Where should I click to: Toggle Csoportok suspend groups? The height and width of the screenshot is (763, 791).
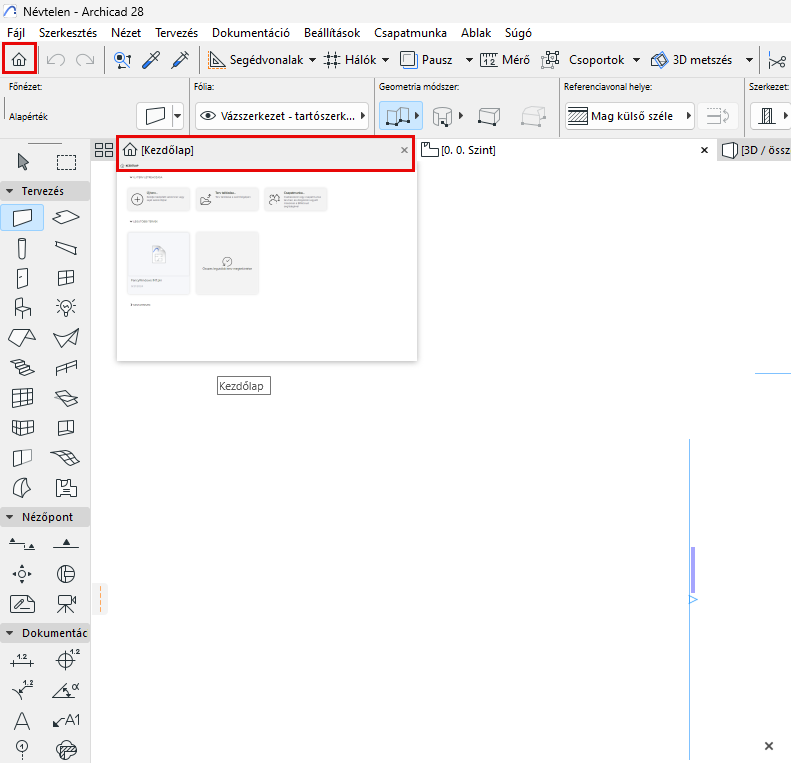(x=583, y=60)
